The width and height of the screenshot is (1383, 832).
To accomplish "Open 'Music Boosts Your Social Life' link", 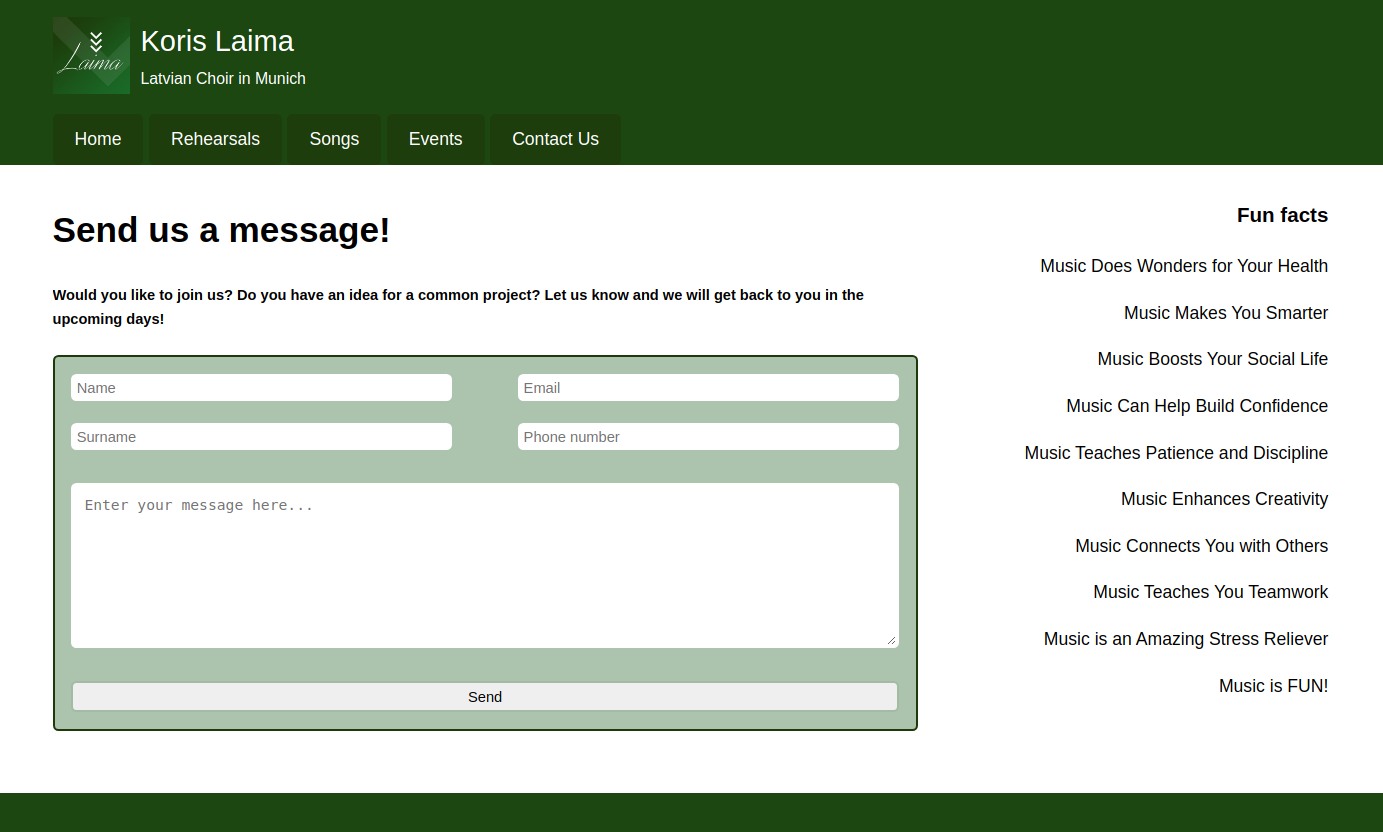I will (1212, 359).
